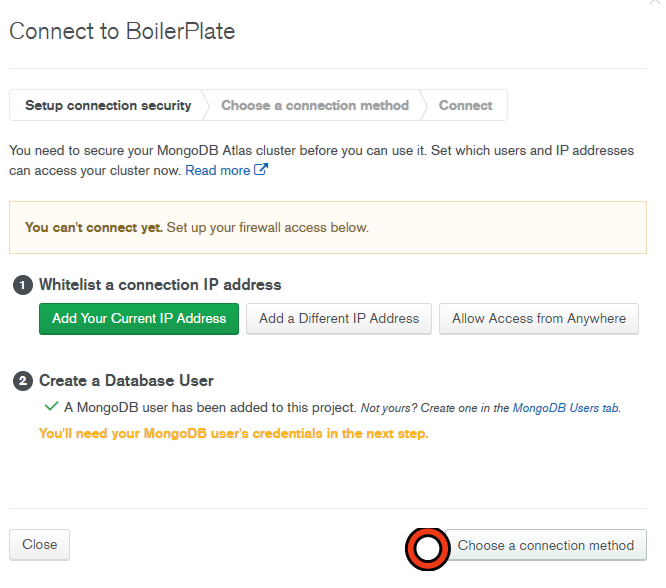
Task: Choose Allow Access from Anywhere
Action: point(538,319)
